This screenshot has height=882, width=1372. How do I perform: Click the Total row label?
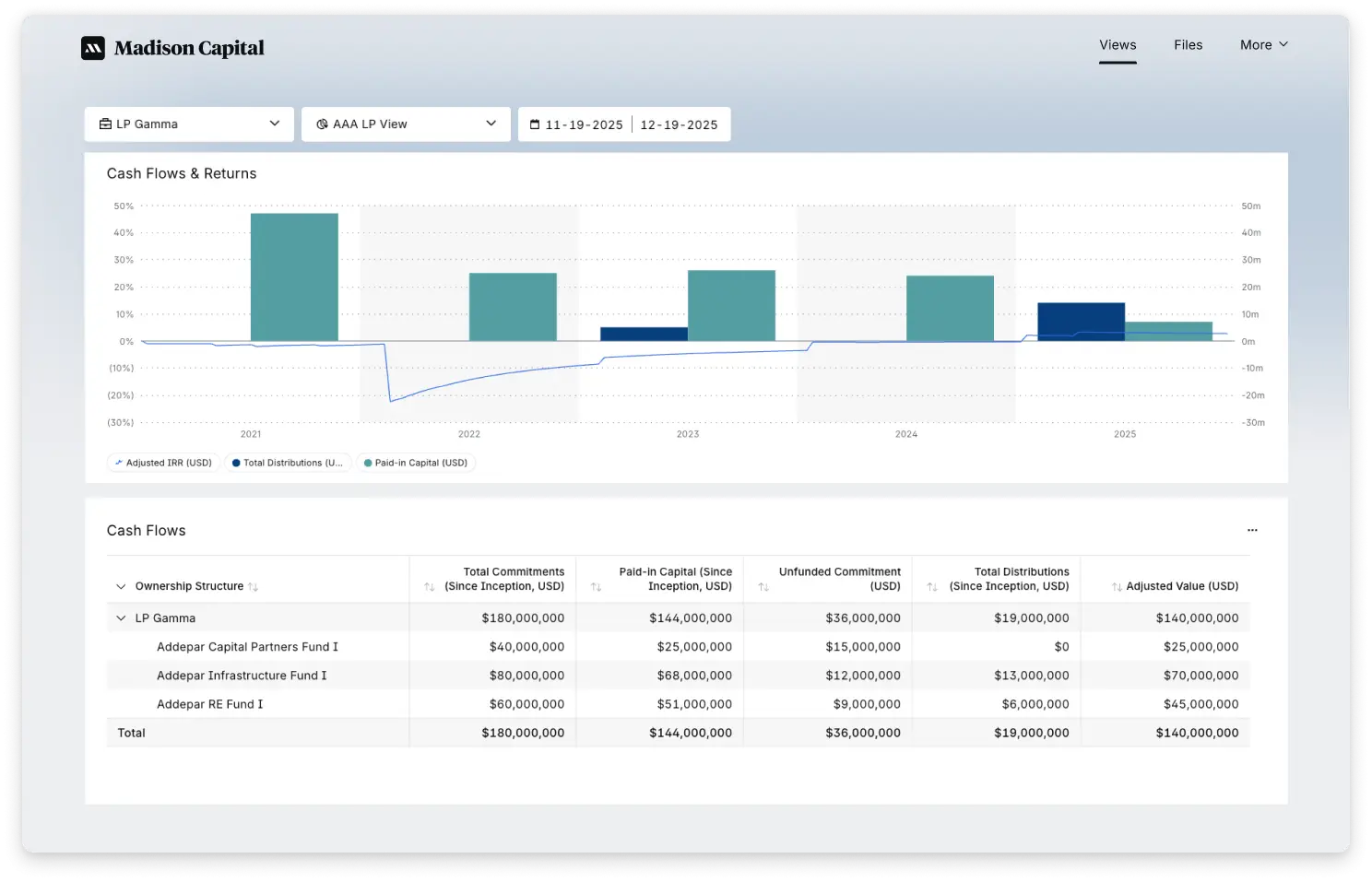[x=131, y=733]
